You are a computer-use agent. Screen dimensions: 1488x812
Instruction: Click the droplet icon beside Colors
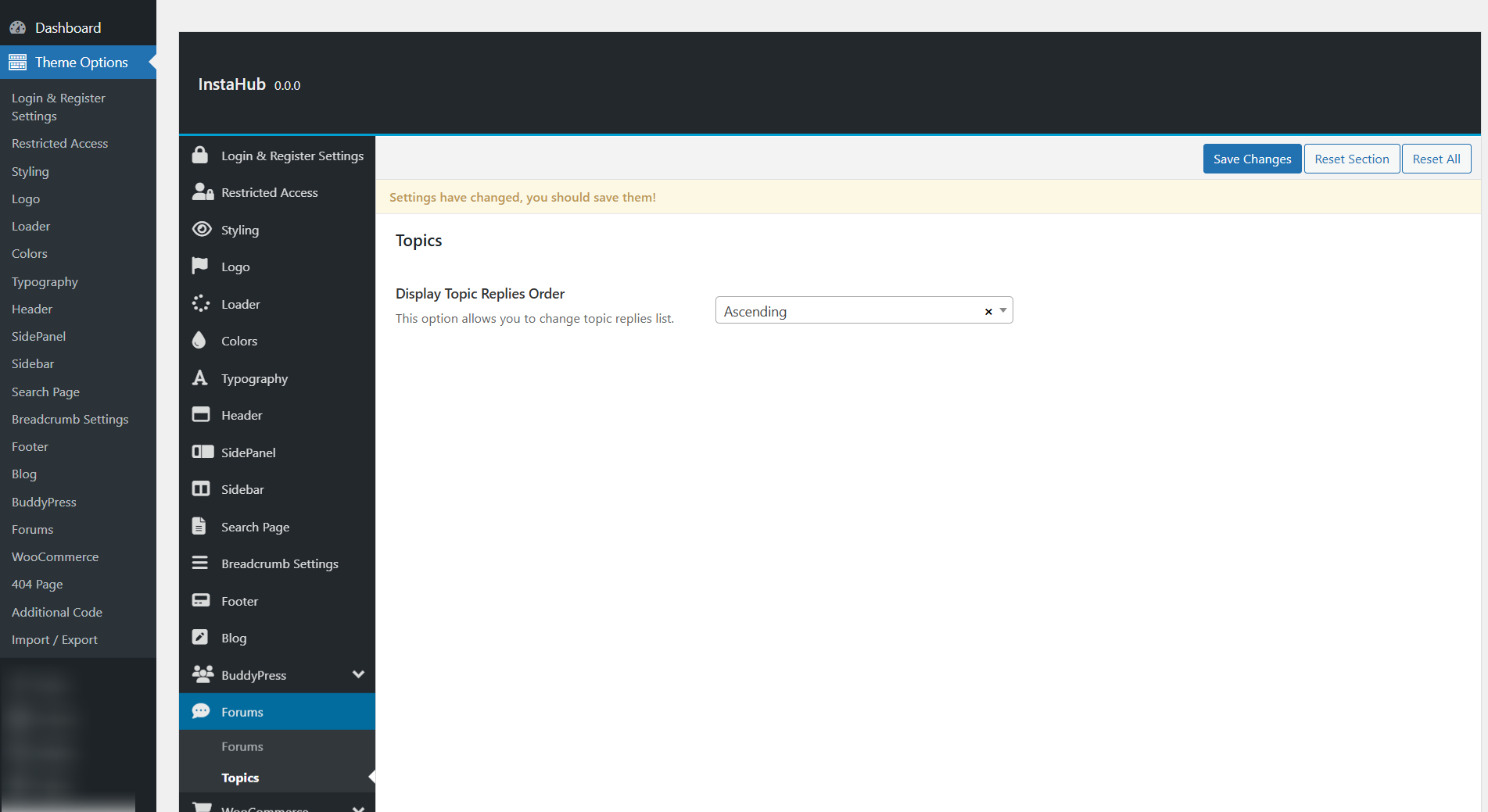click(x=199, y=340)
